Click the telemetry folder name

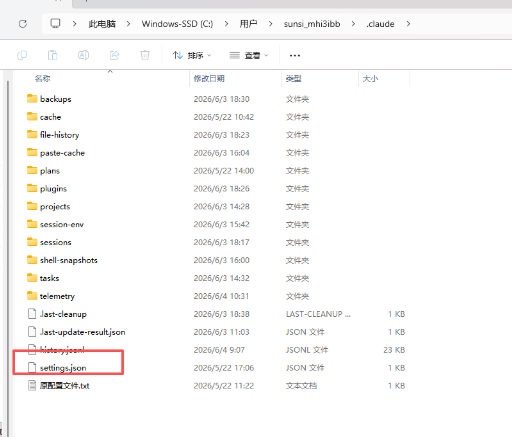(57, 296)
